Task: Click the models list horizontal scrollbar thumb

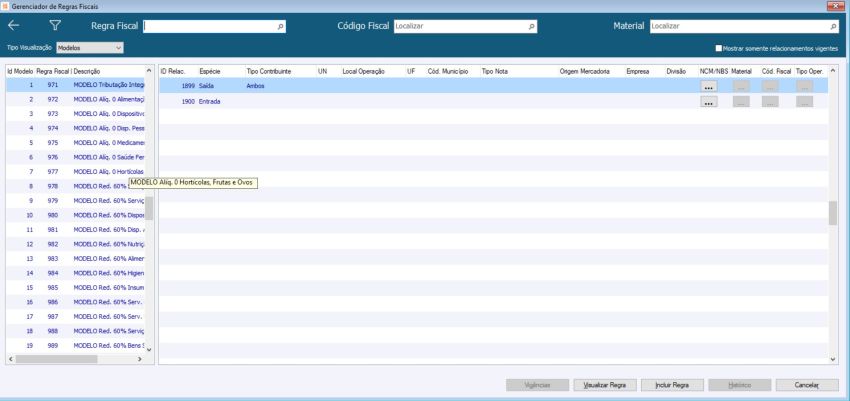Action: [56, 359]
